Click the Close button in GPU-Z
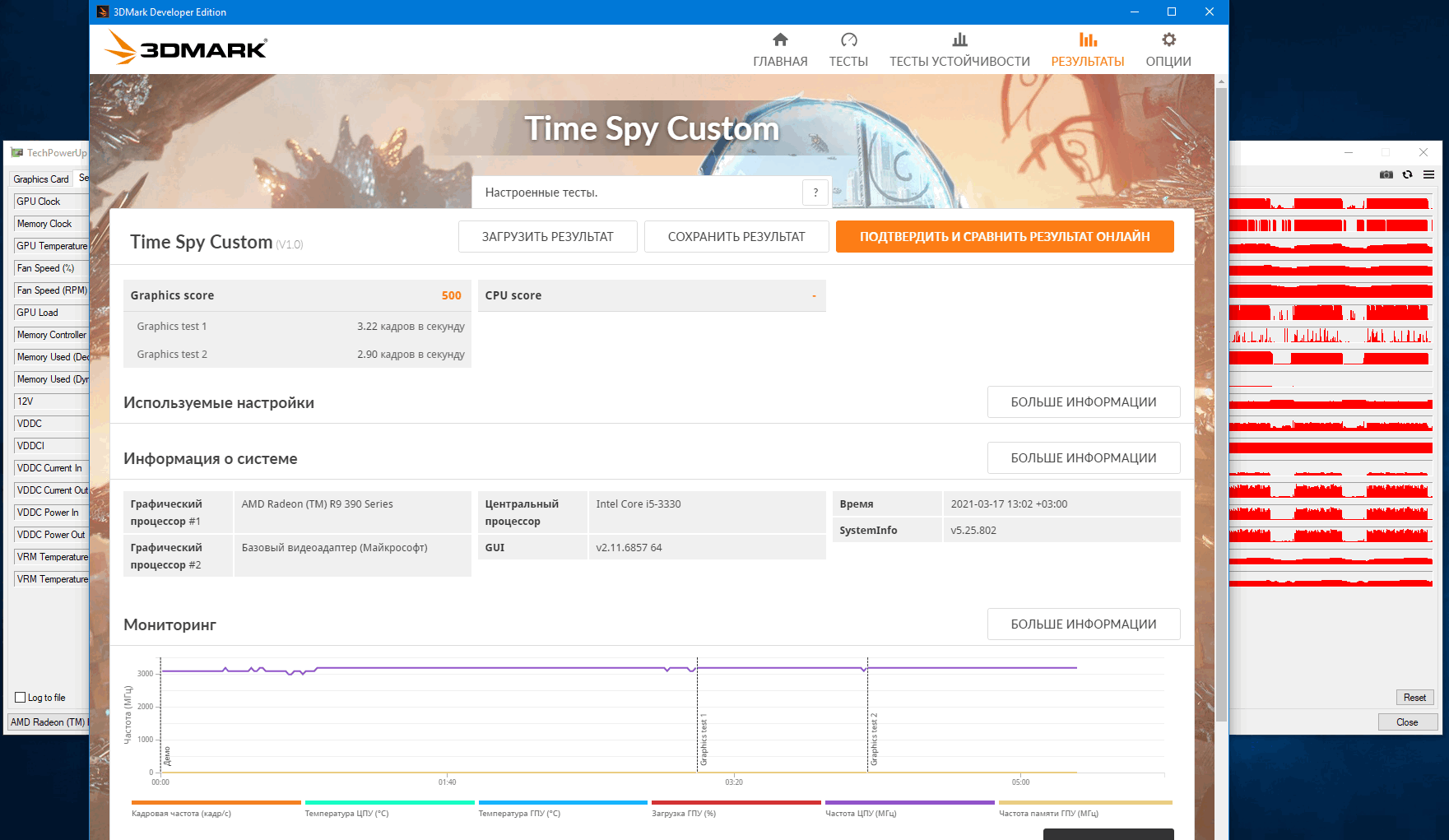 click(x=1407, y=722)
